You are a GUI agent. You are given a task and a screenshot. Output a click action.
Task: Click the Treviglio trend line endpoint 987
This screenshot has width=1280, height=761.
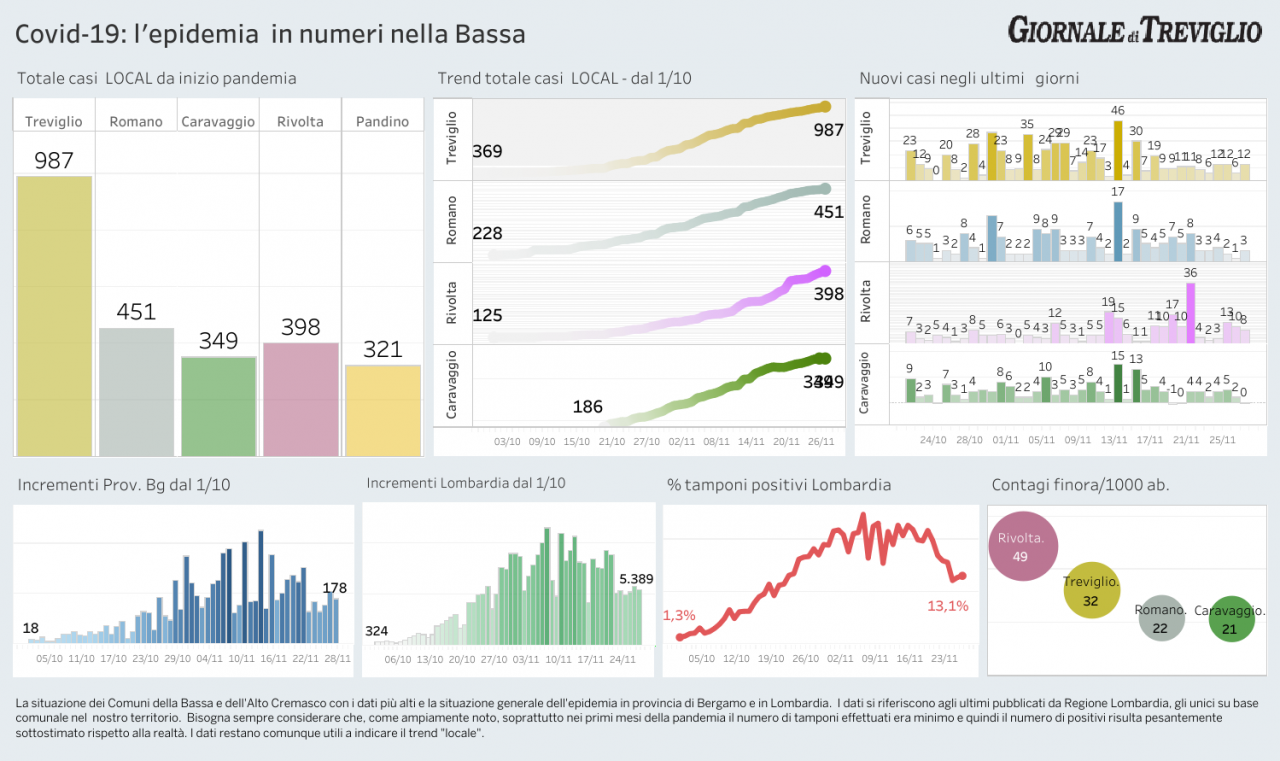pos(825,106)
